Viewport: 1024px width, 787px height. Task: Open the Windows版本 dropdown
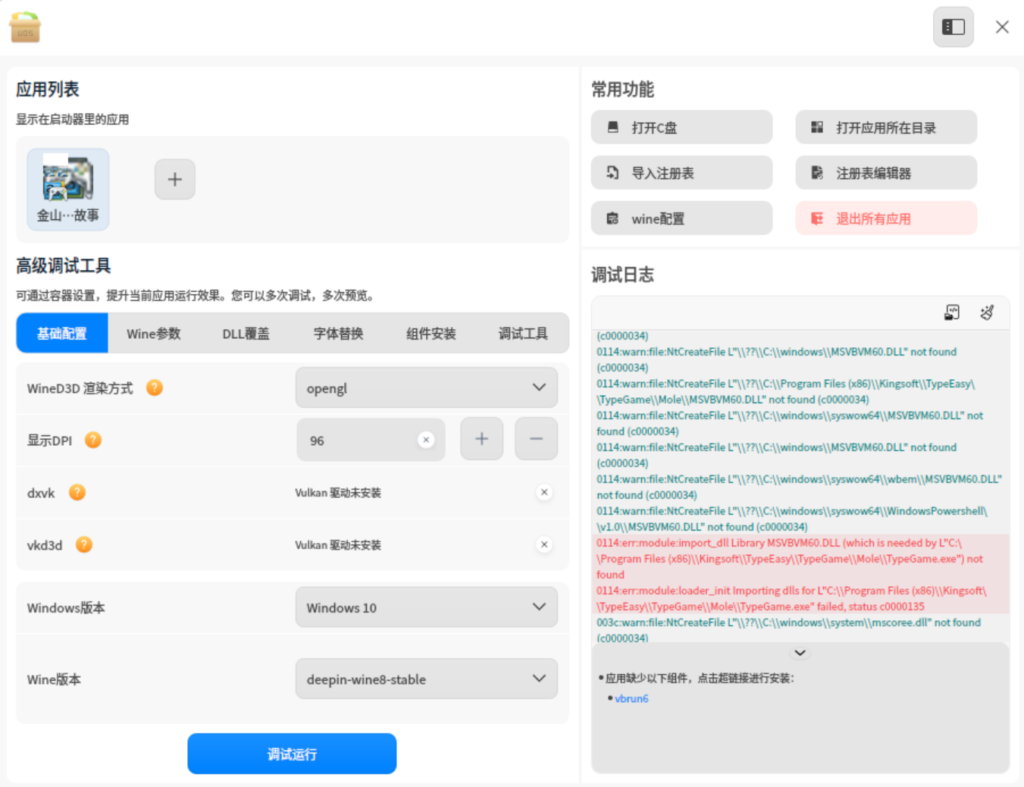tap(426, 607)
